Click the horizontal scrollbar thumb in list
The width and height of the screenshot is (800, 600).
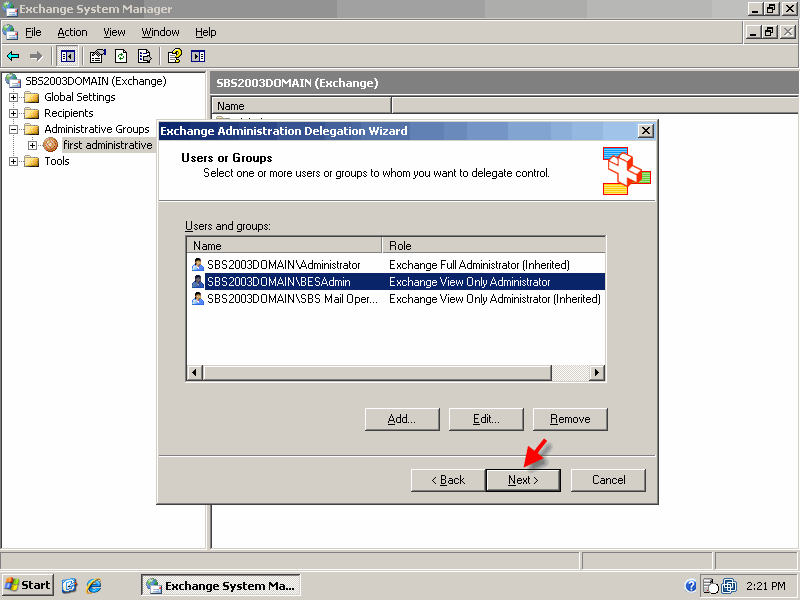(377, 372)
